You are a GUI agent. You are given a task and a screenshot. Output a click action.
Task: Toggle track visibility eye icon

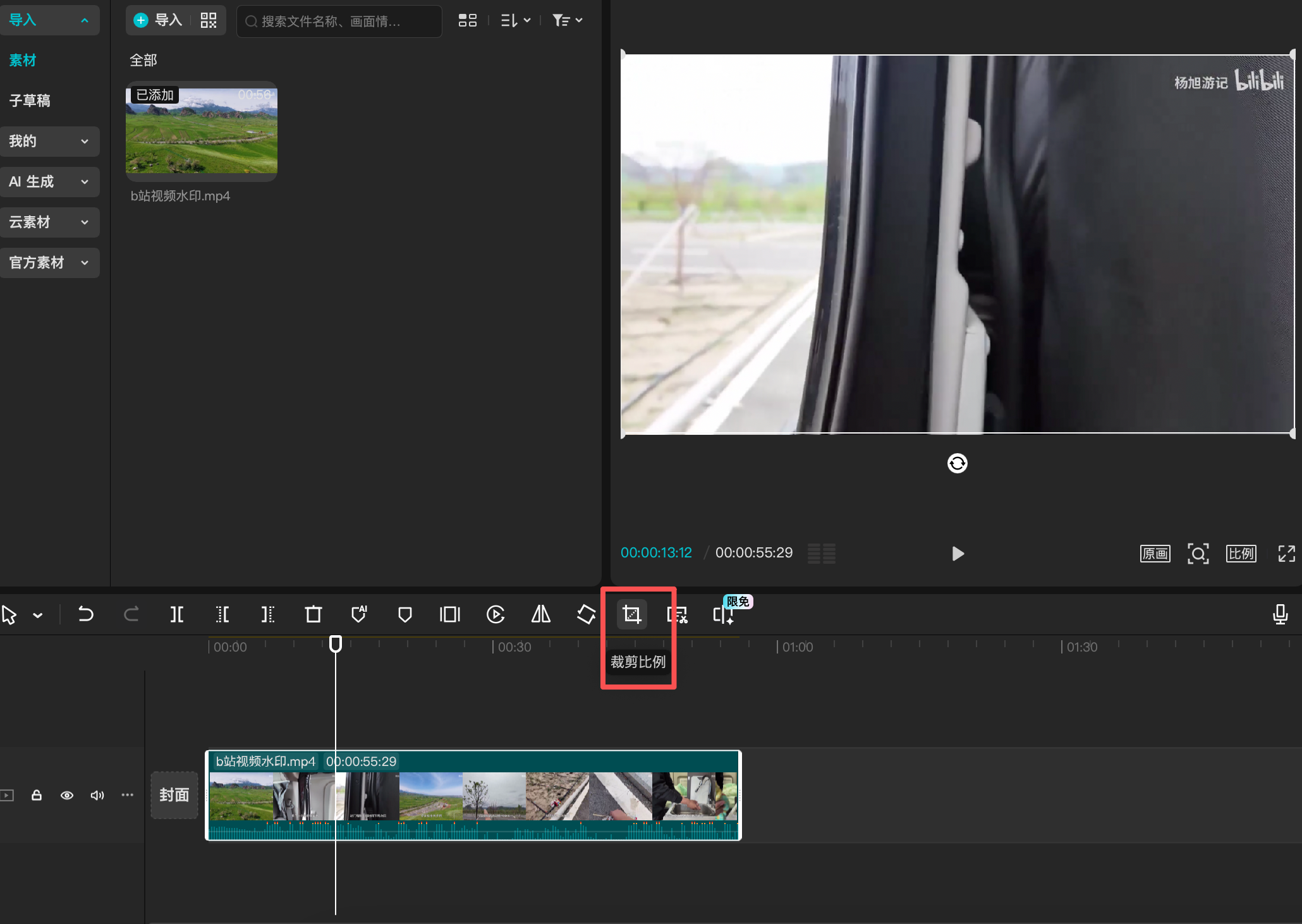[x=67, y=795]
